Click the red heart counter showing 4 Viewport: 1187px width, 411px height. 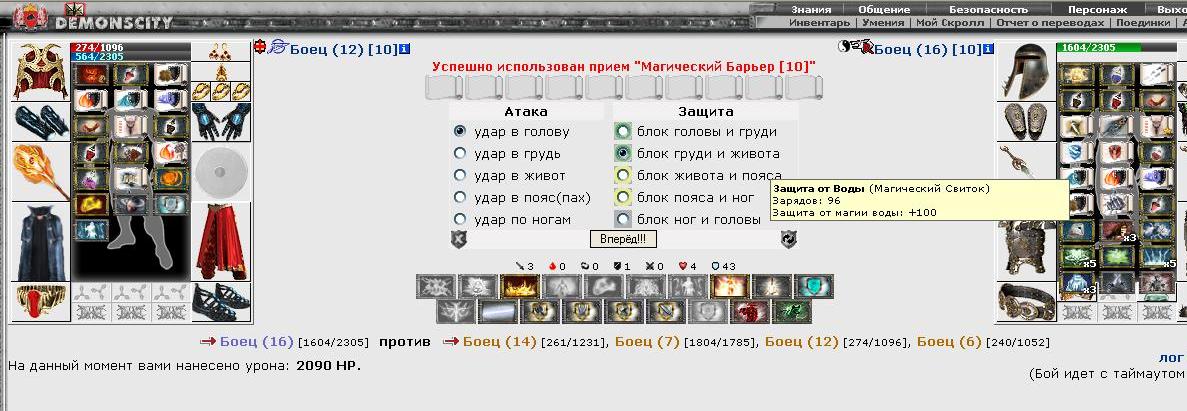(x=687, y=266)
